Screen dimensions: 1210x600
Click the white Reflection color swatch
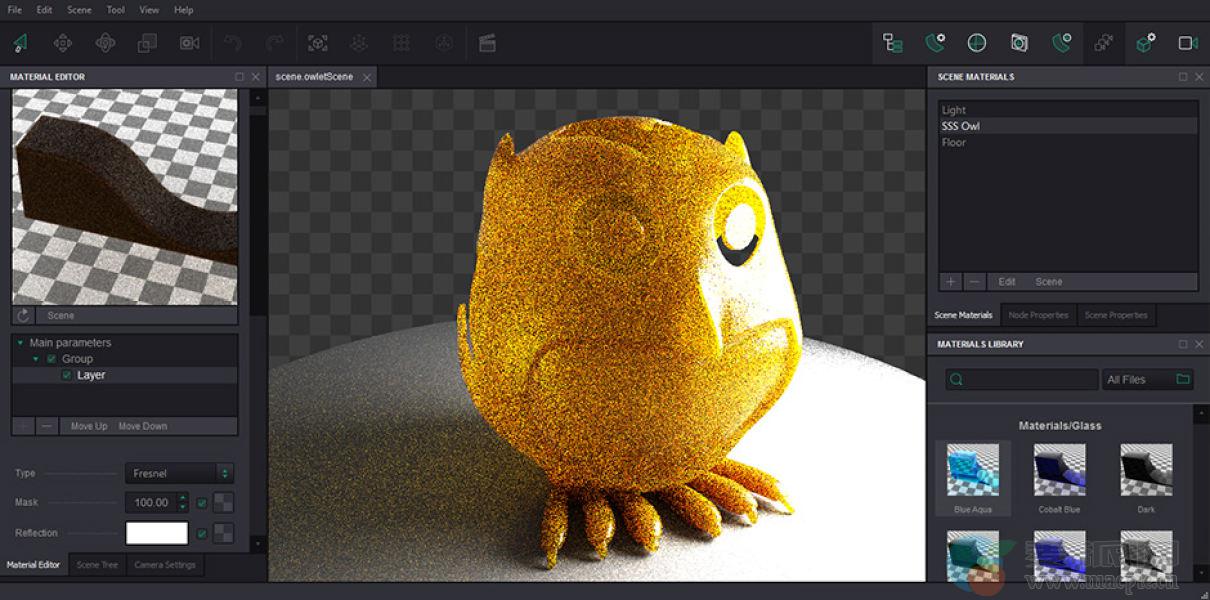click(156, 533)
